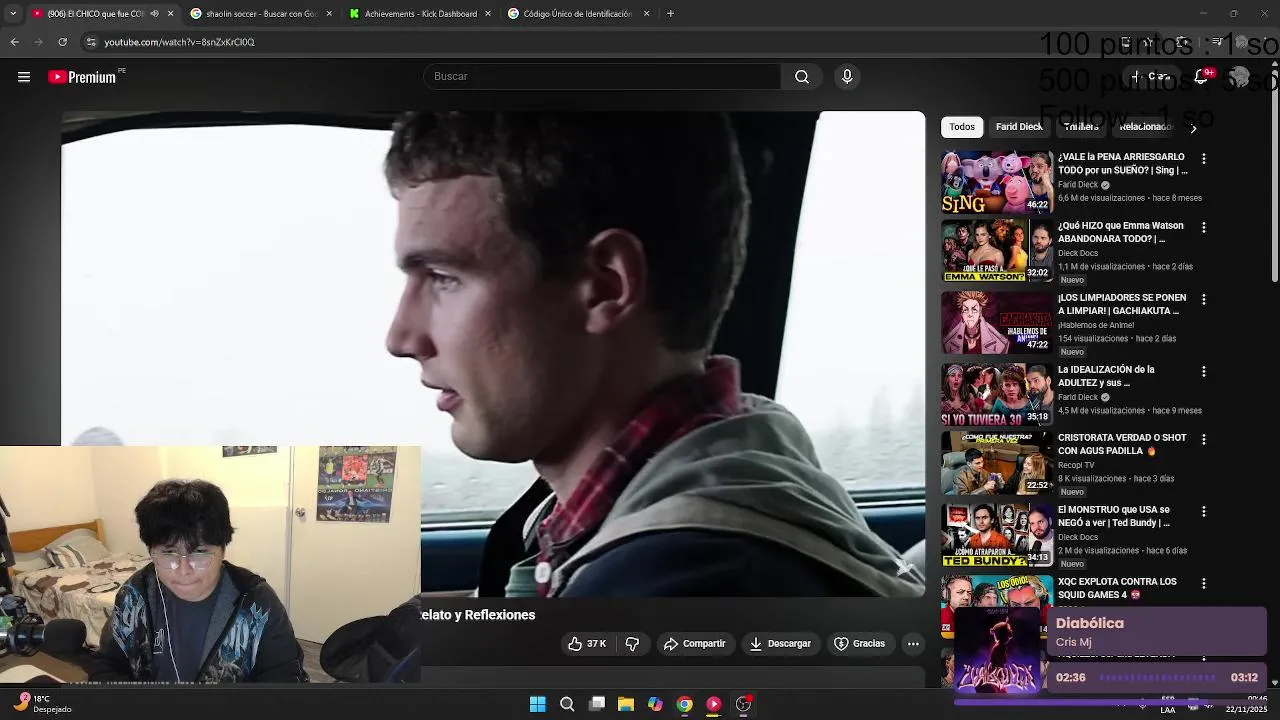Open CRISTORATA VERDAD O SHOT title
Image resolution: width=1280 pixels, height=720 pixels.
1122,444
